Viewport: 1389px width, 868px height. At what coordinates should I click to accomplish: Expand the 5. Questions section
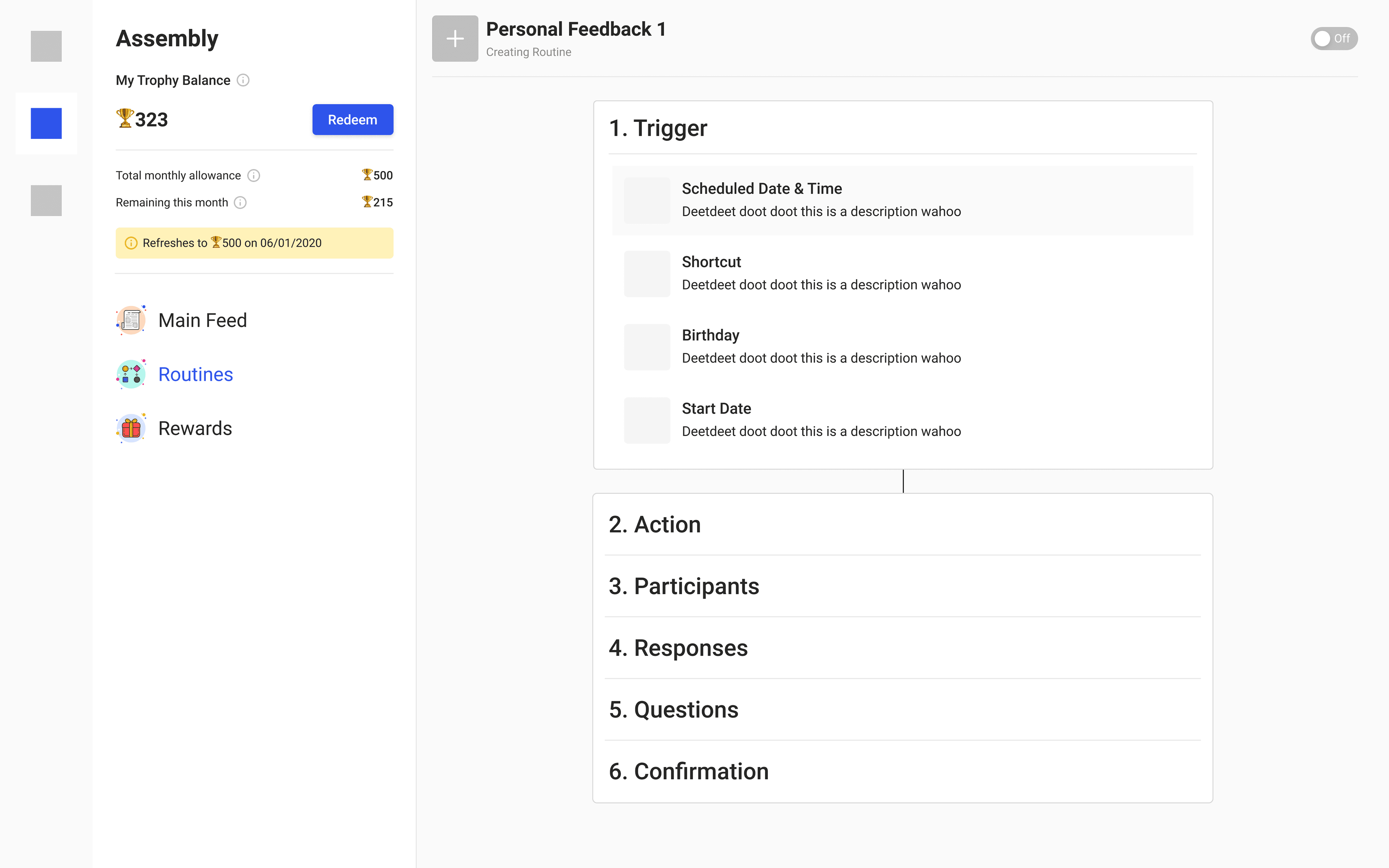pos(902,710)
